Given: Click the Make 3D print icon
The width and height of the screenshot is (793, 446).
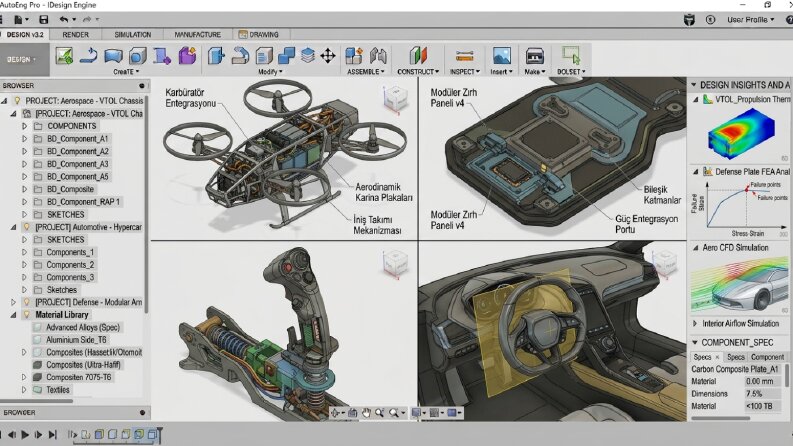Looking at the screenshot, I should [x=535, y=56].
